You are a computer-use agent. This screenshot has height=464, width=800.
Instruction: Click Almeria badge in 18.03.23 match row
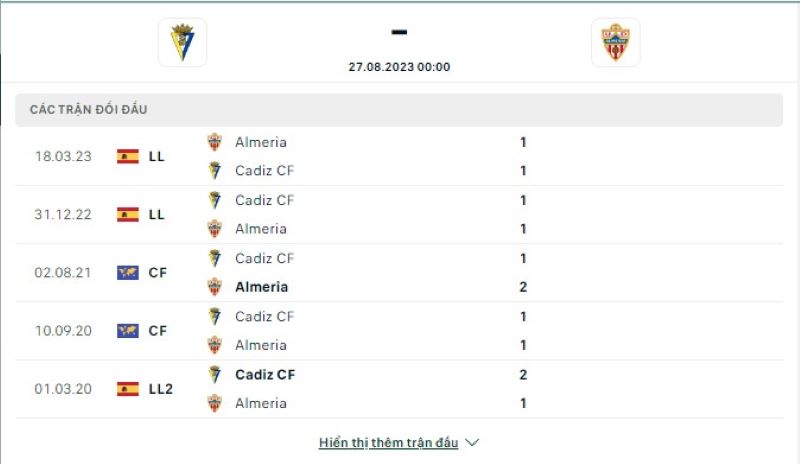(214, 142)
